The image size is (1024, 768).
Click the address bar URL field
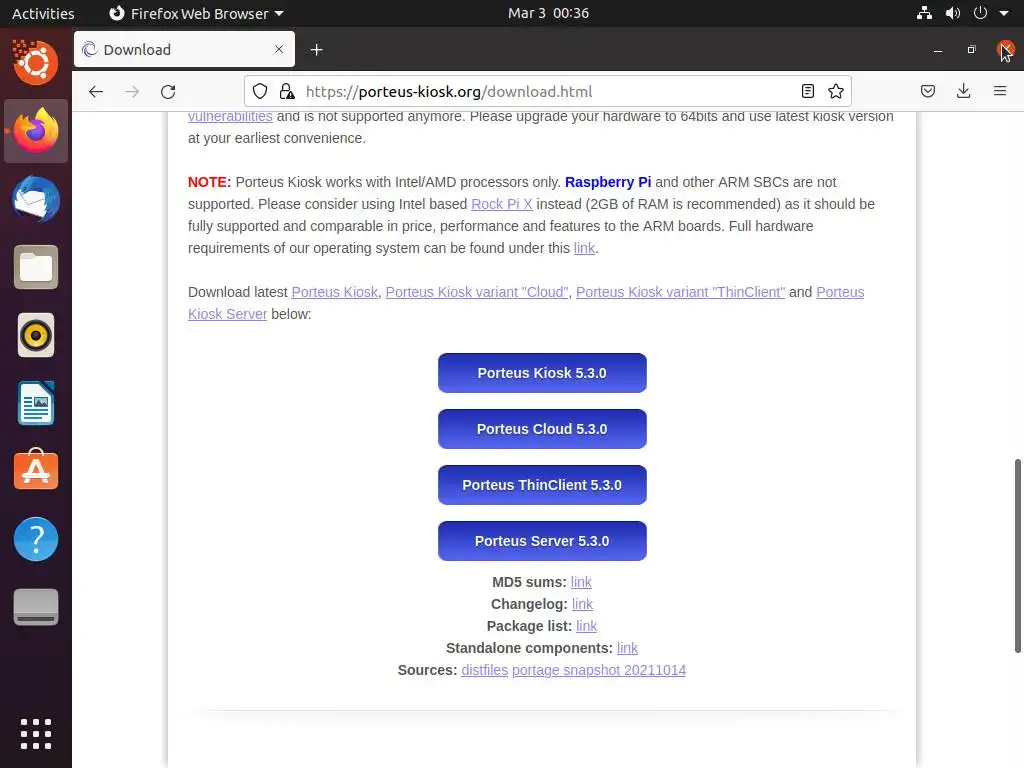coord(547,91)
